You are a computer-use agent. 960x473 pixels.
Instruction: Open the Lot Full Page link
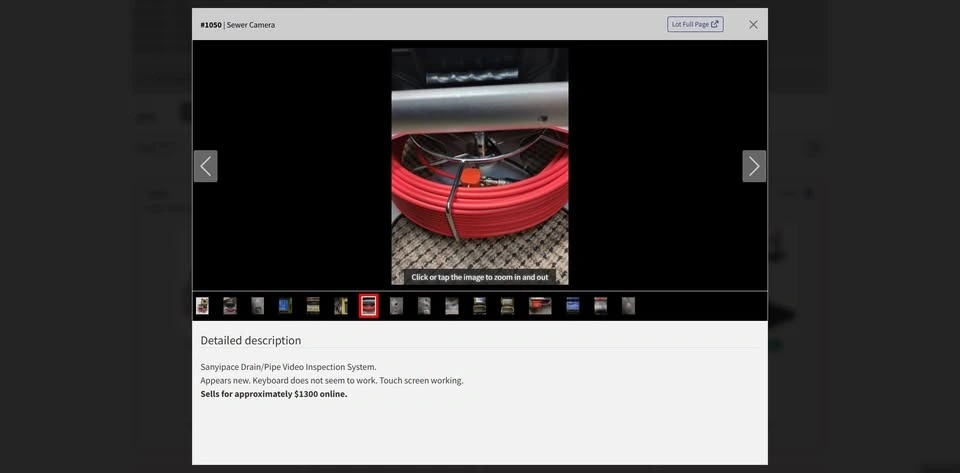click(695, 24)
